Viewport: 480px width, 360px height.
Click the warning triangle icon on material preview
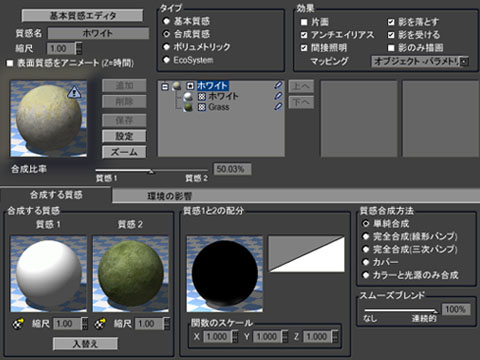[74, 92]
